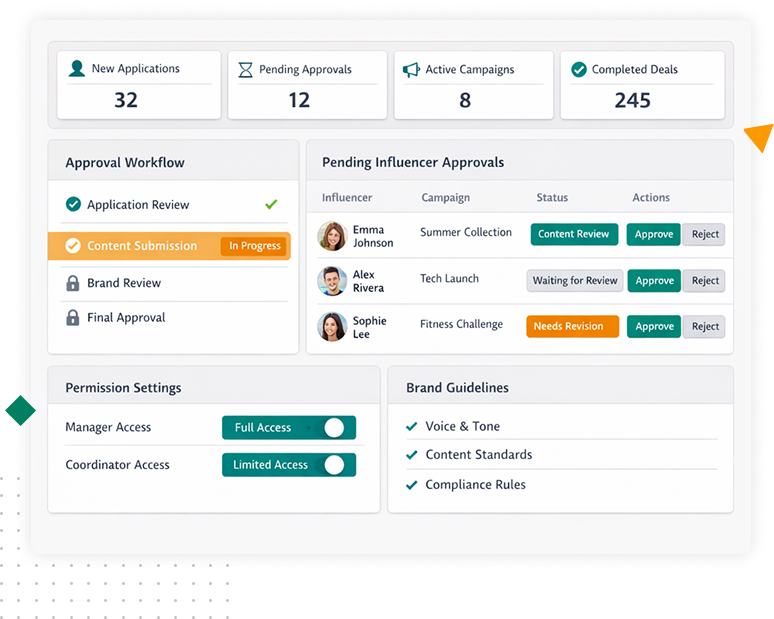This screenshot has height=619, width=774.
Task: Click the In Progress badge
Action: click(x=254, y=246)
